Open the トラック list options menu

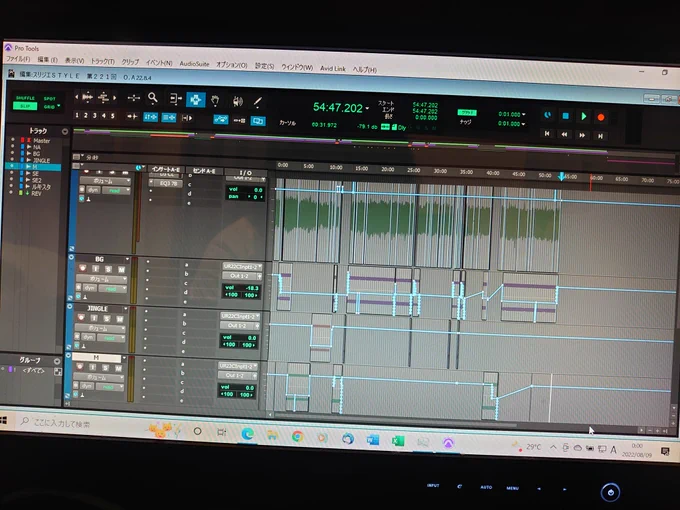coord(65,131)
